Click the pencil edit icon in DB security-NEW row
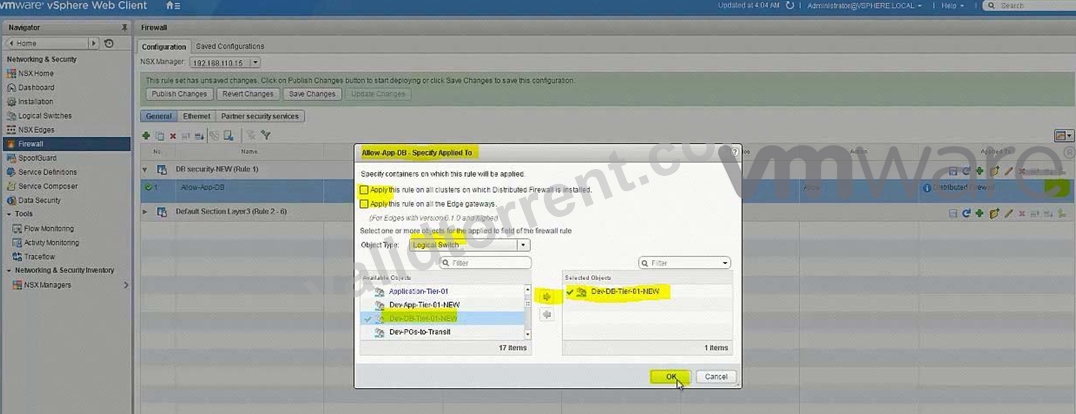Image resolution: width=1076 pixels, height=414 pixels. (1008, 170)
